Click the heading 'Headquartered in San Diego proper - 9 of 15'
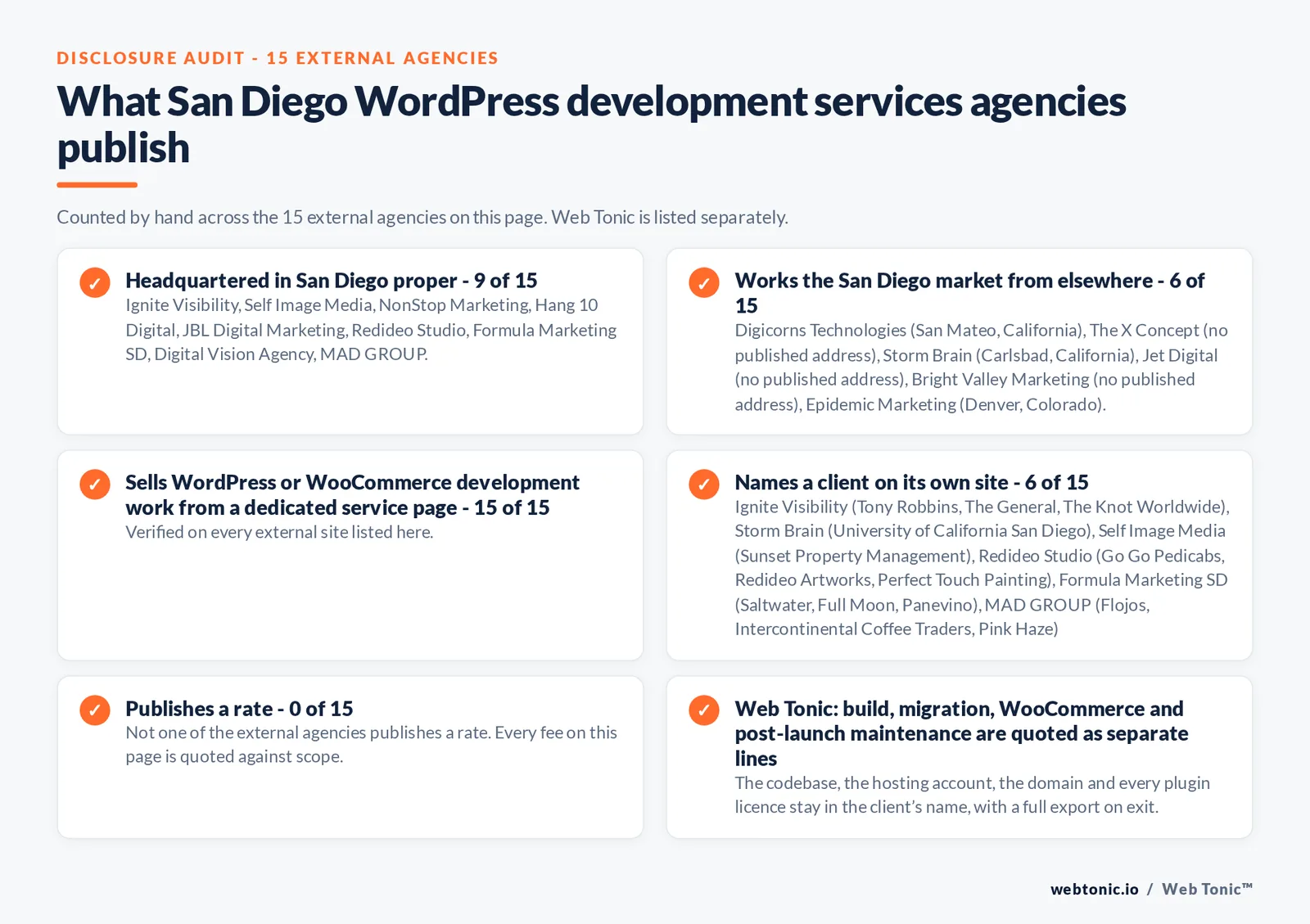Viewport: 1310px width, 924px height. [332, 281]
